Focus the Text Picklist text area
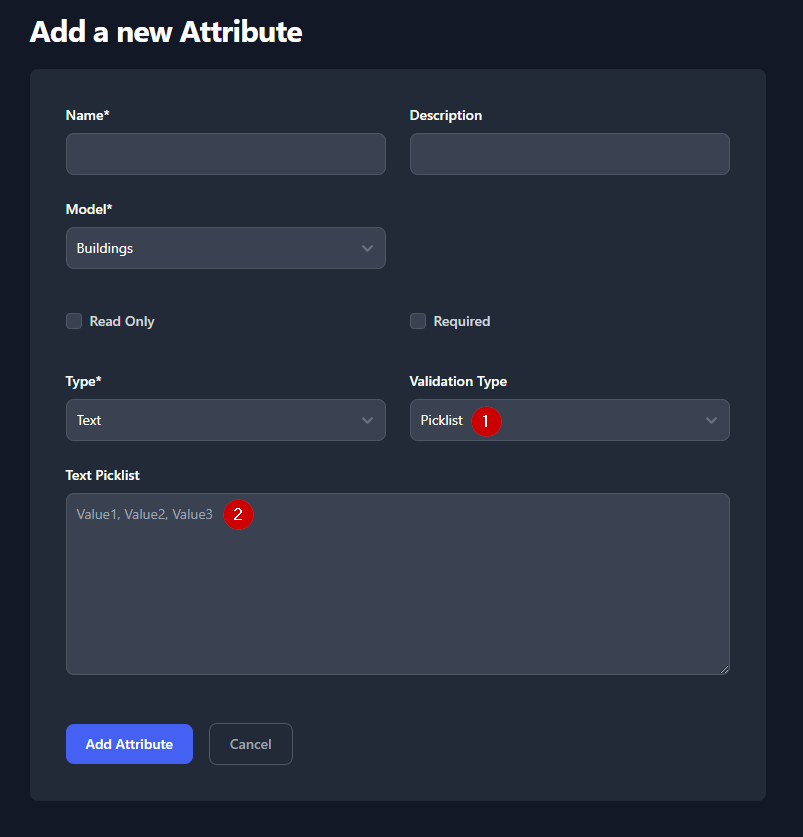This screenshot has height=837, width=803. point(397,590)
